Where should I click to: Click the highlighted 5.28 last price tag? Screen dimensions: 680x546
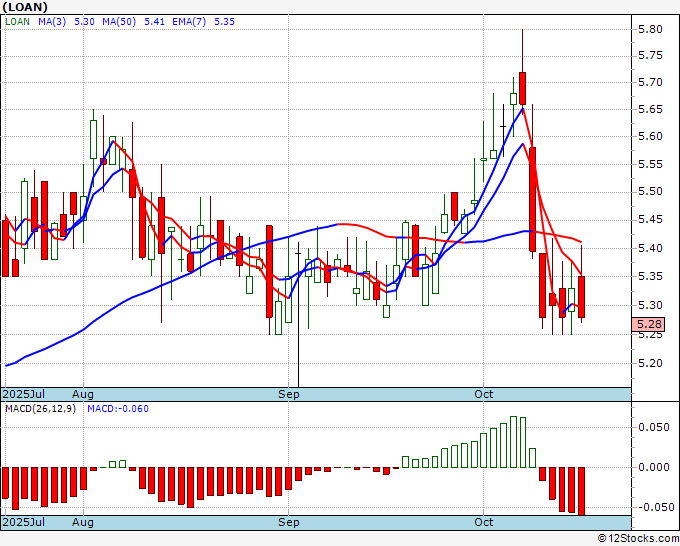(648, 324)
